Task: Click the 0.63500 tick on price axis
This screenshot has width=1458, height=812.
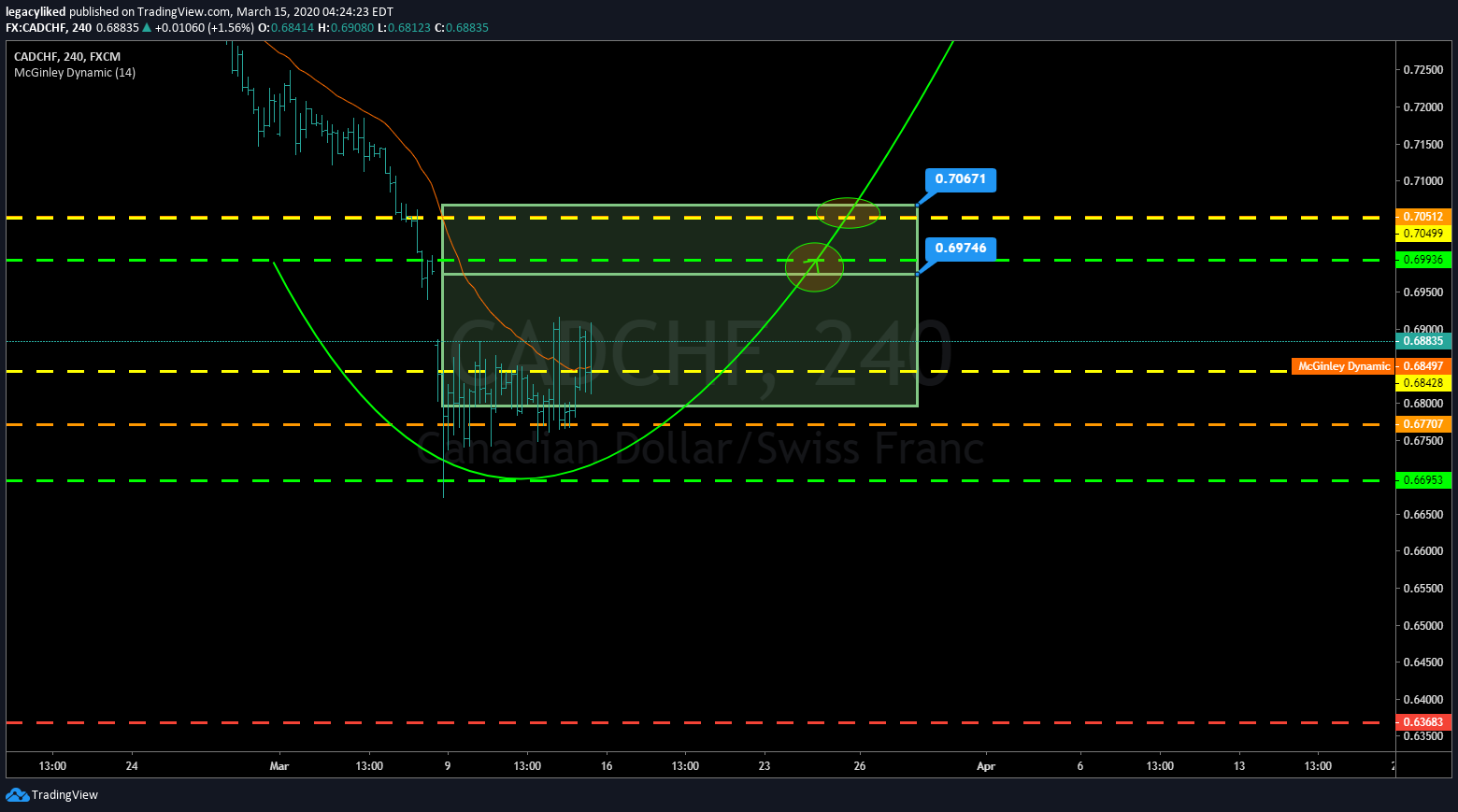Action: 1422,736
